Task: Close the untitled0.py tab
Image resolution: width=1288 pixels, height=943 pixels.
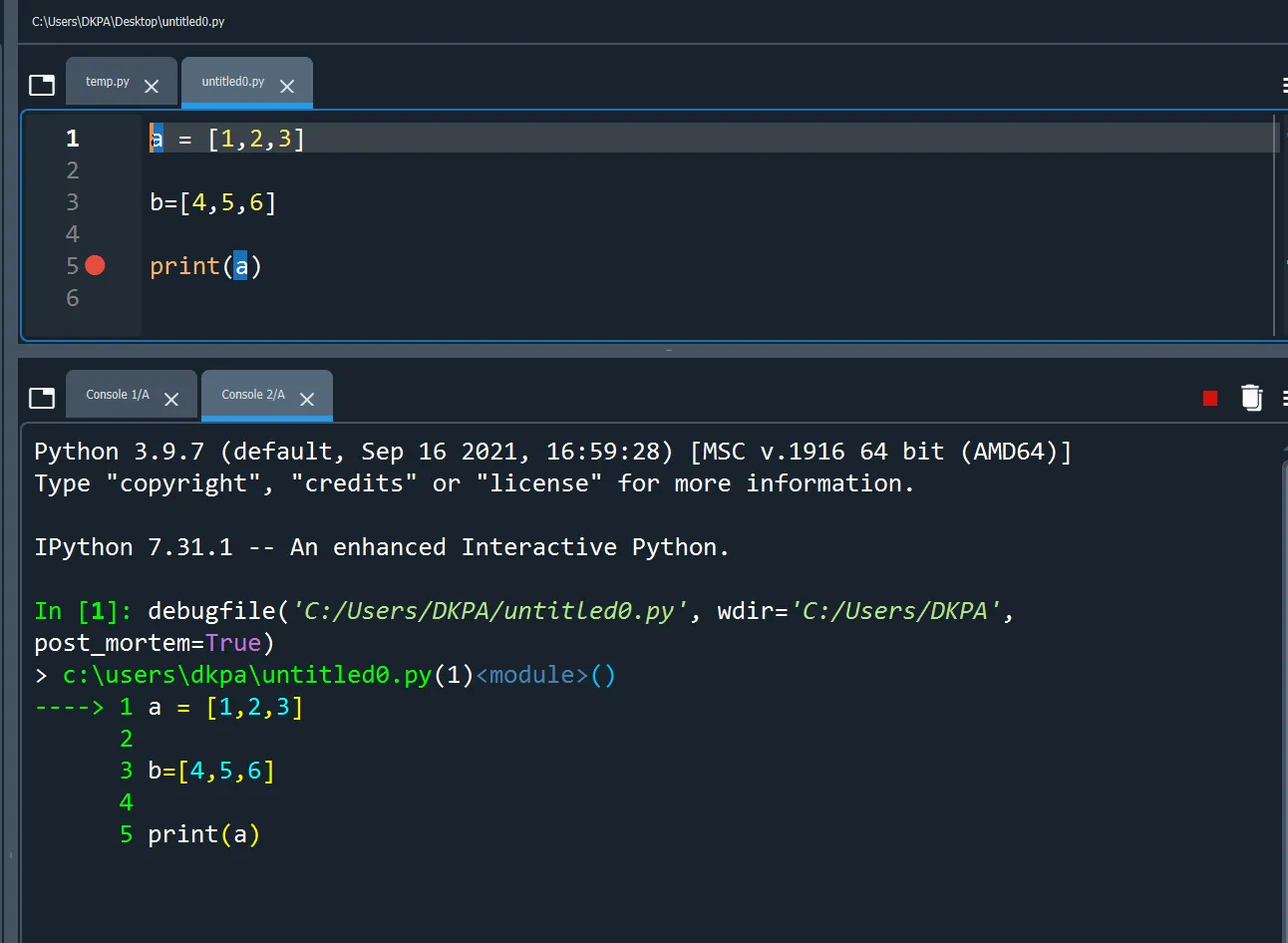Action: tap(287, 87)
